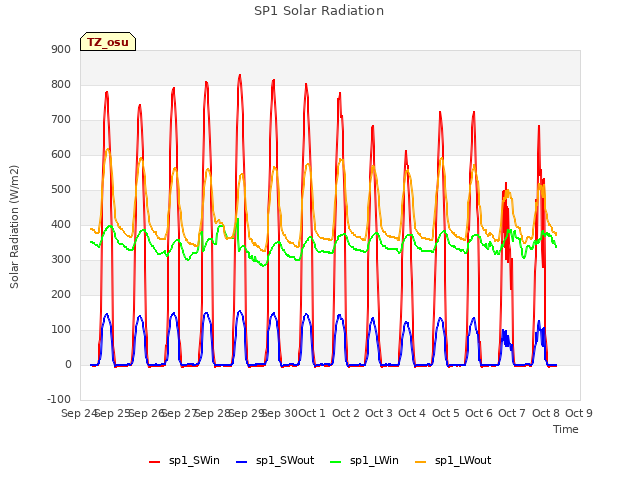Click the 100 y-axis tick label

[61, 329]
